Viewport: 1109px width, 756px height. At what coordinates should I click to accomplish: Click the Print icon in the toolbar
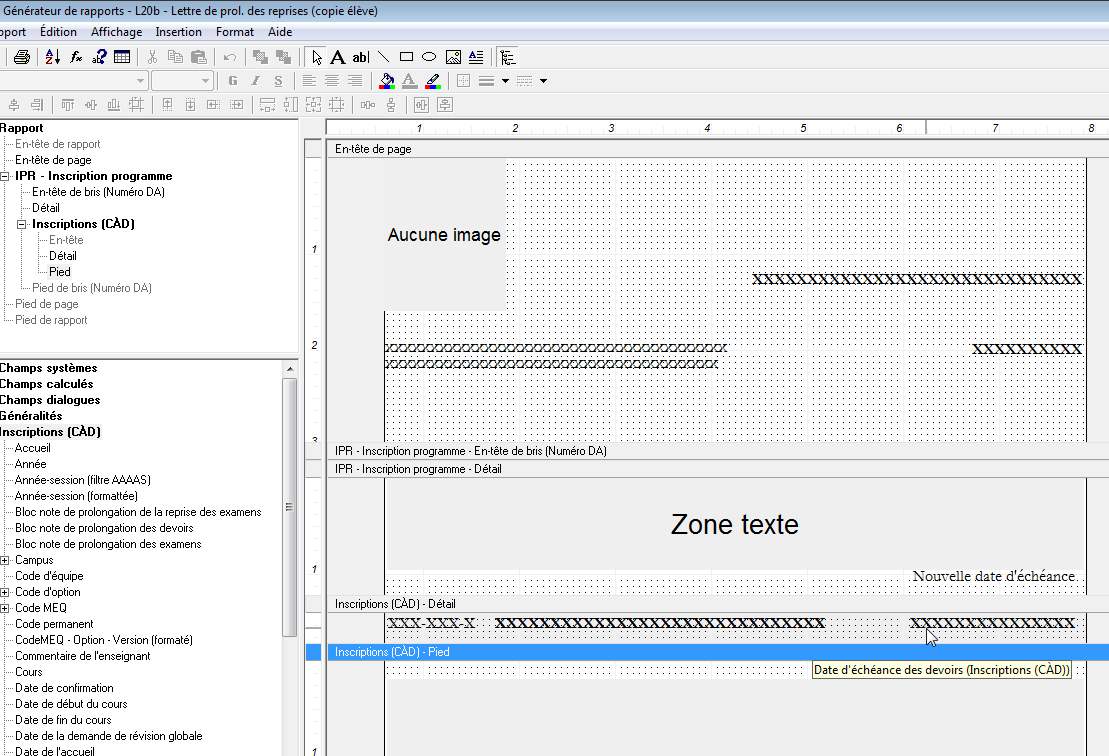pyautogui.click(x=22, y=57)
